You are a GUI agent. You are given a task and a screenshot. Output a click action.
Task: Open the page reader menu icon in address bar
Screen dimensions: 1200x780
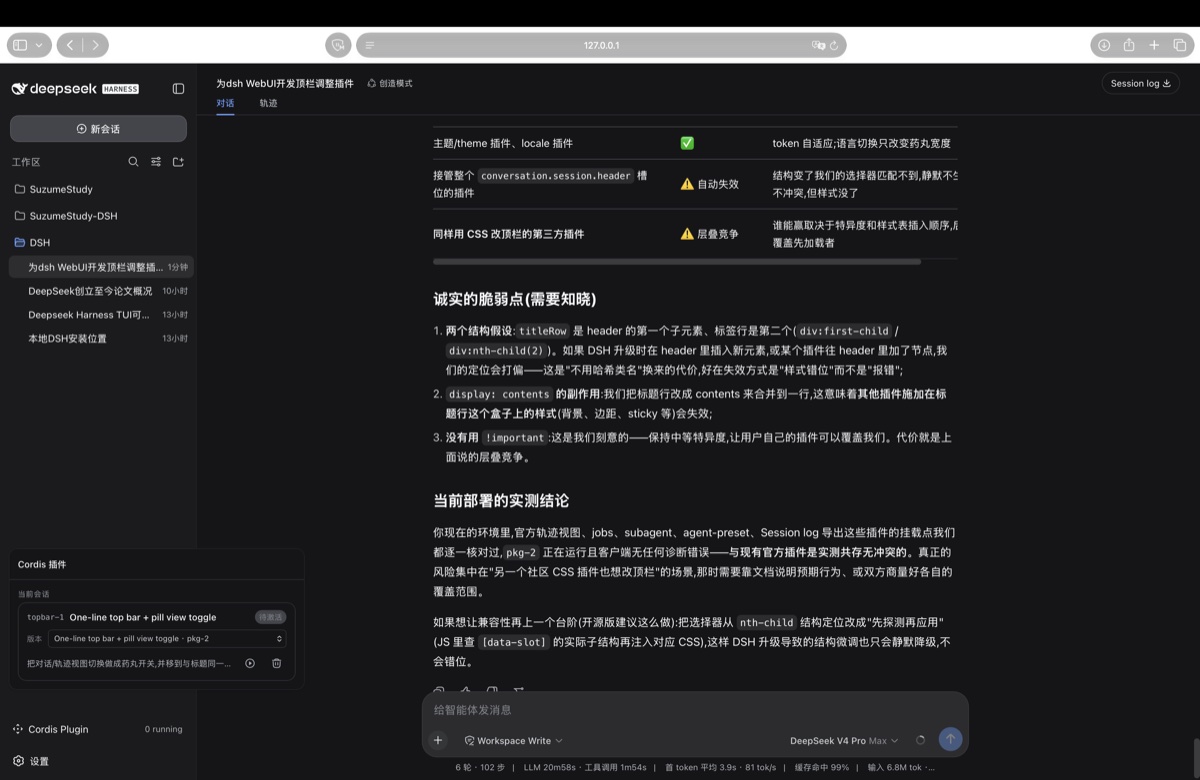[370, 45]
